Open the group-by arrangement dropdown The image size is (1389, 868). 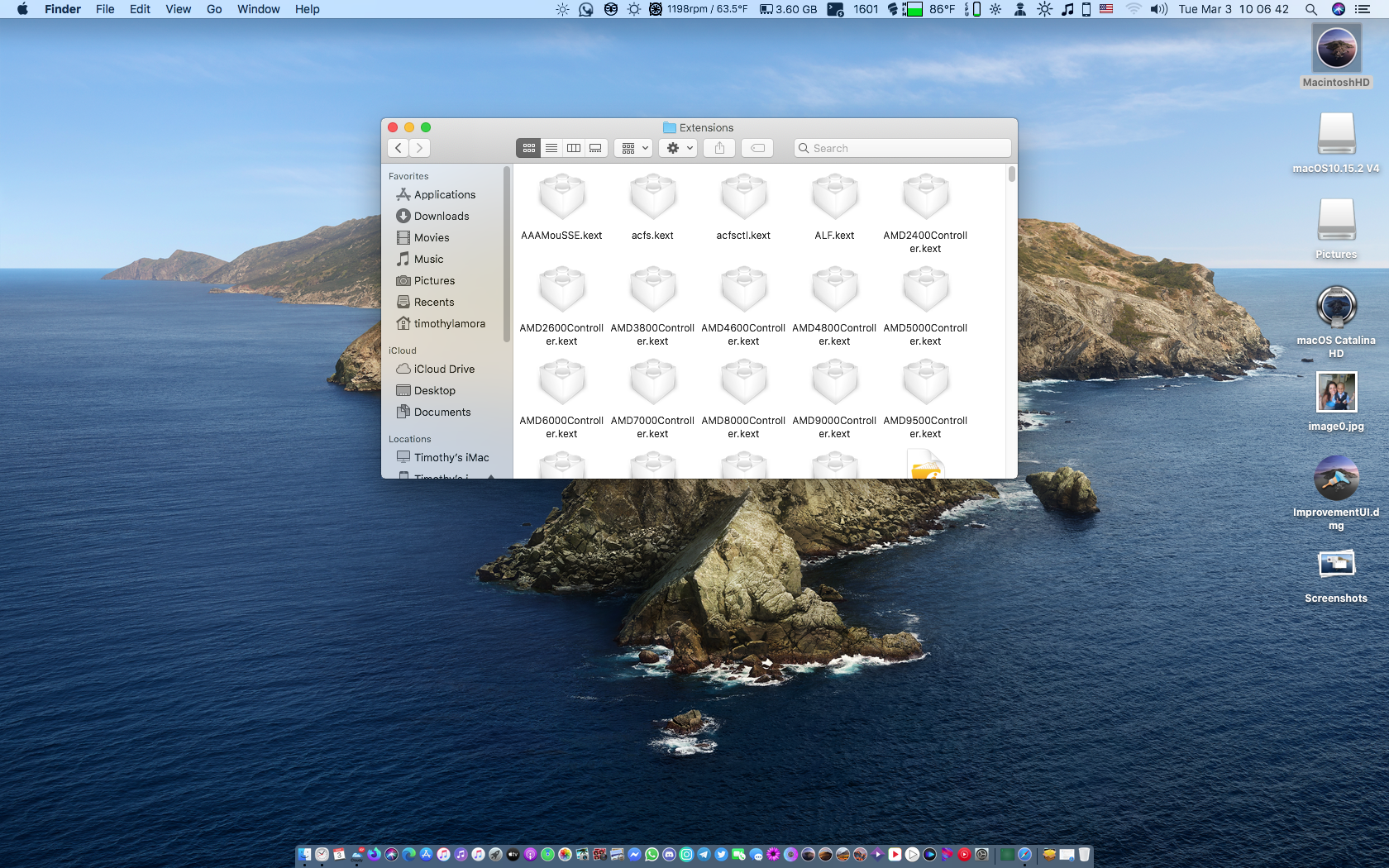pyautogui.click(x=634, y=148)
